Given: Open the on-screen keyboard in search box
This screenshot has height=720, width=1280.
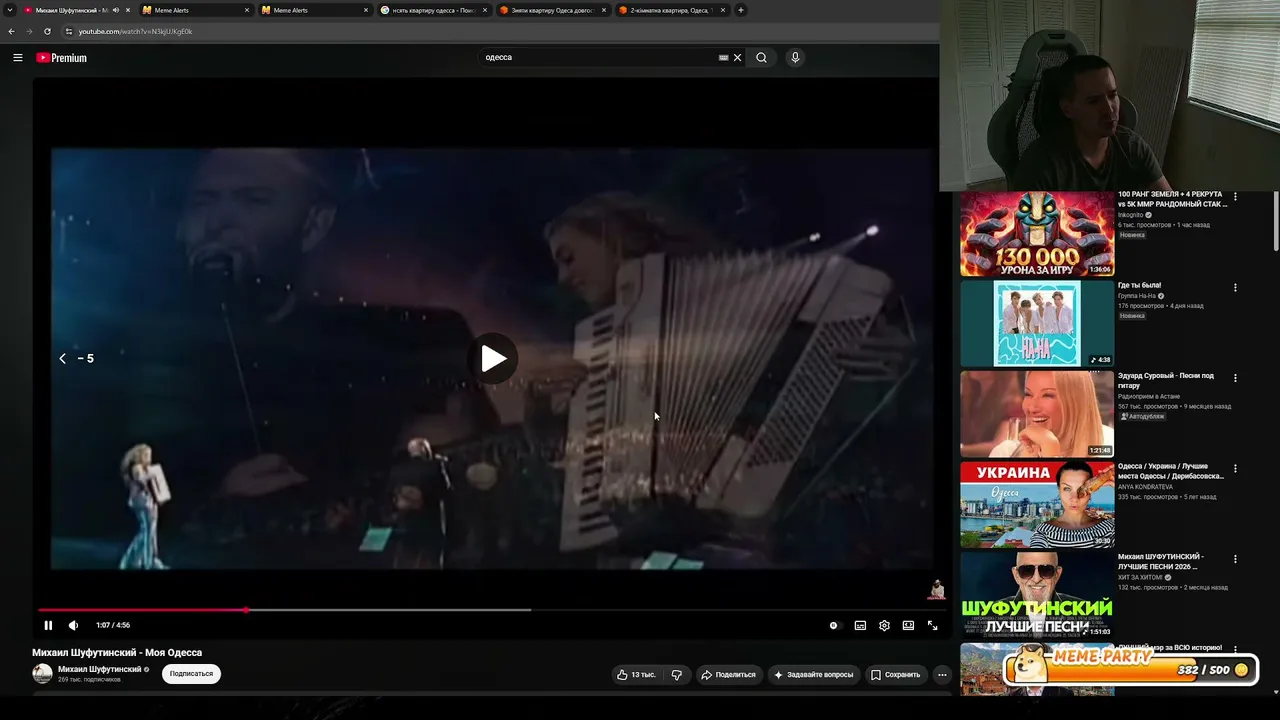Looking at the screenshot, I should (723, 58).
